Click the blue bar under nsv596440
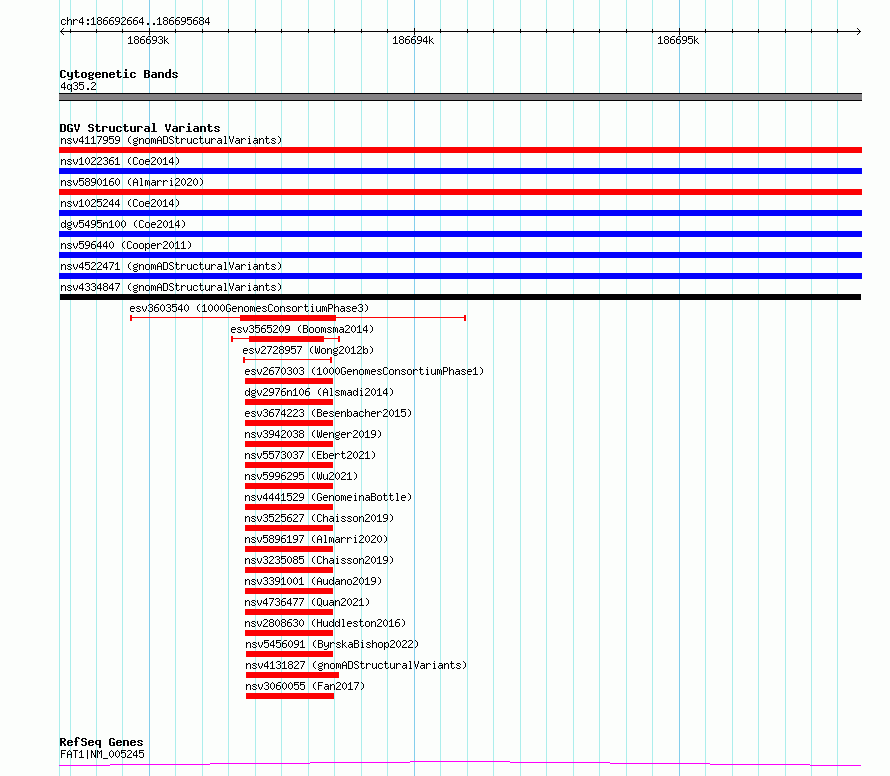890x776 pixels. tap(460, 255)
